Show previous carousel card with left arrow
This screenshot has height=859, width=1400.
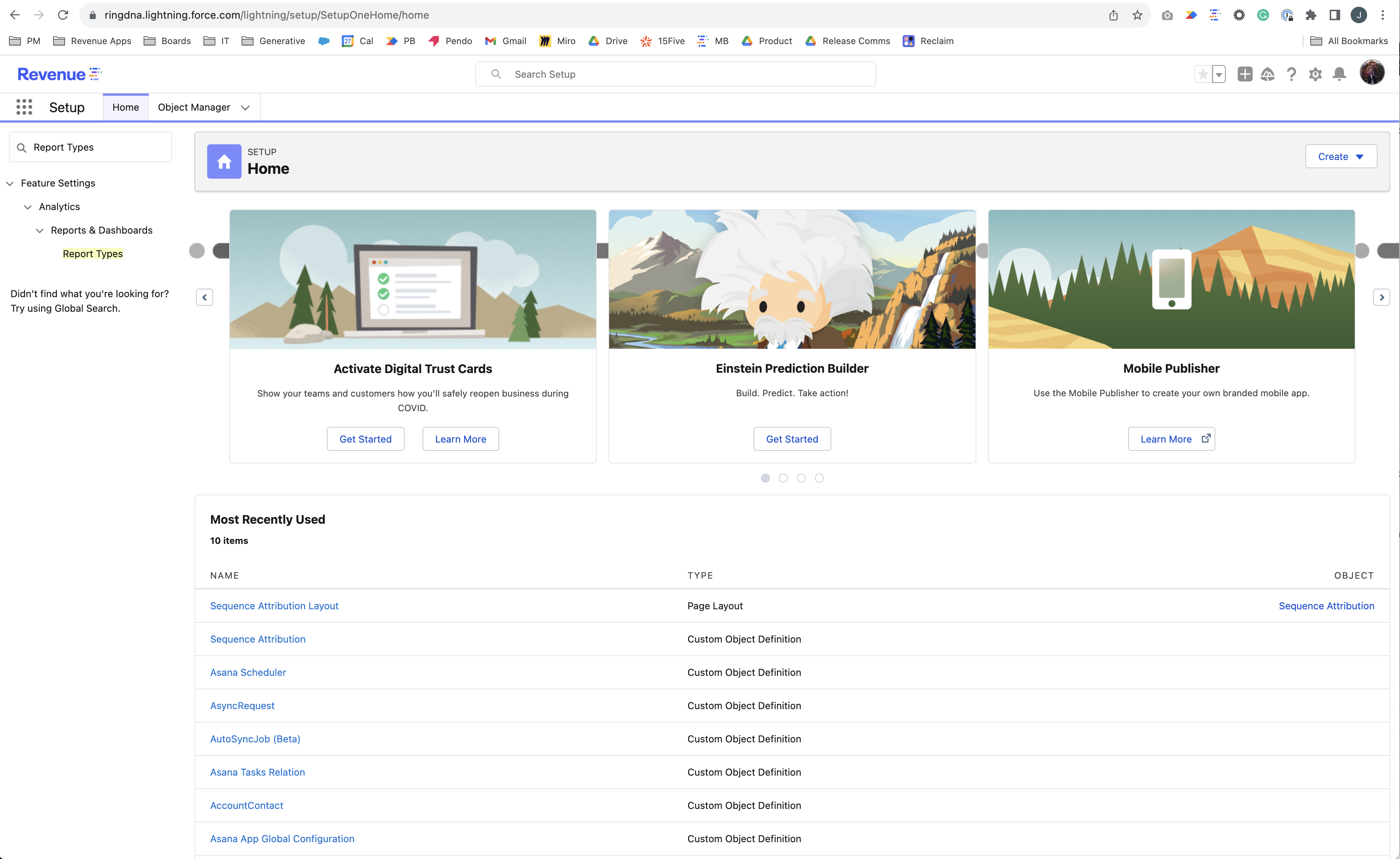pyautogui.click(x=205, y=297)
